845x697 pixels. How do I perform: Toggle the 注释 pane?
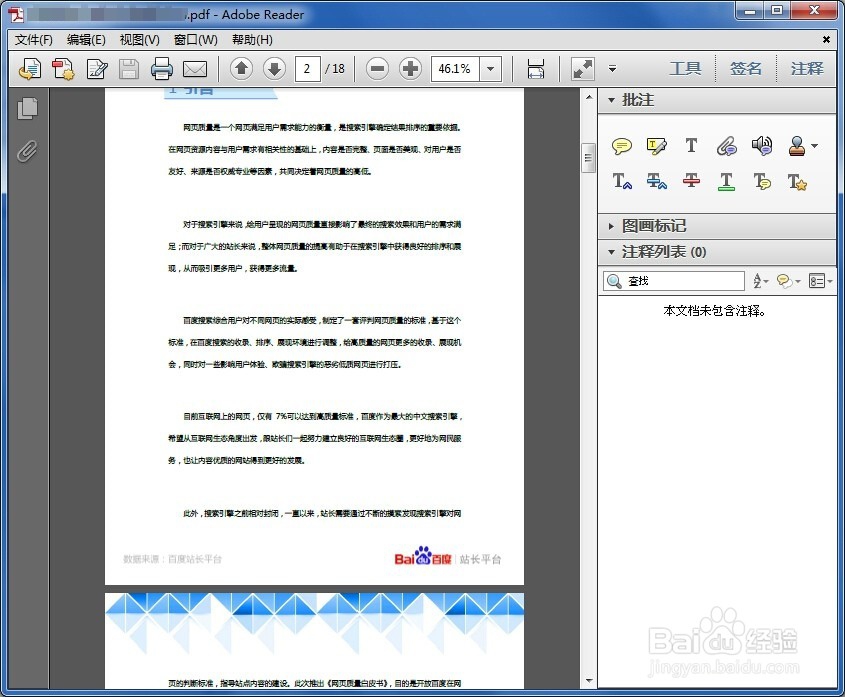[x=807, y=68]
